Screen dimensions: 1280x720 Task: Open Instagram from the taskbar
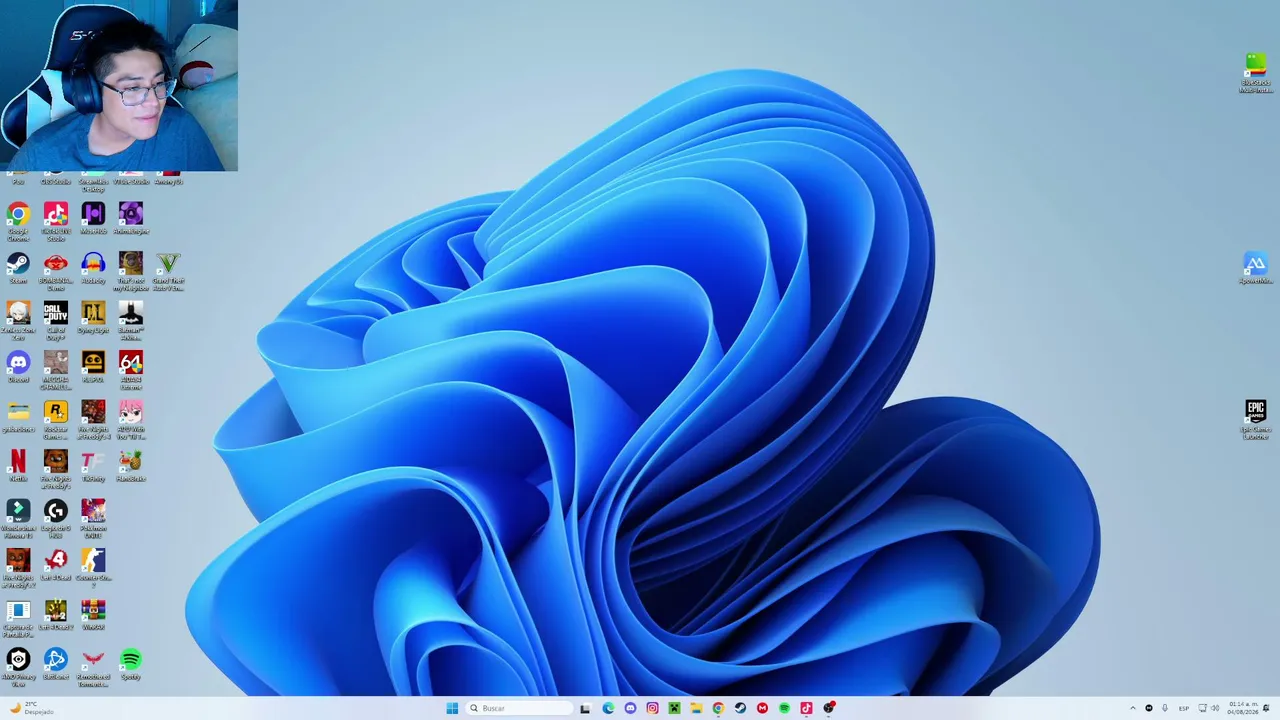(652, 708)
